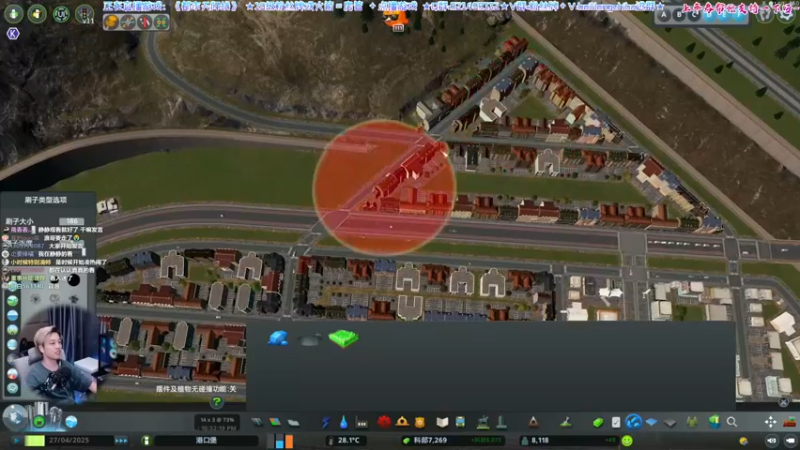The width and height of the screenshot is (800, 450).
Task: Increase simulation speed with triple arrows
Action: pyautogui.click(x=121, y=440)
